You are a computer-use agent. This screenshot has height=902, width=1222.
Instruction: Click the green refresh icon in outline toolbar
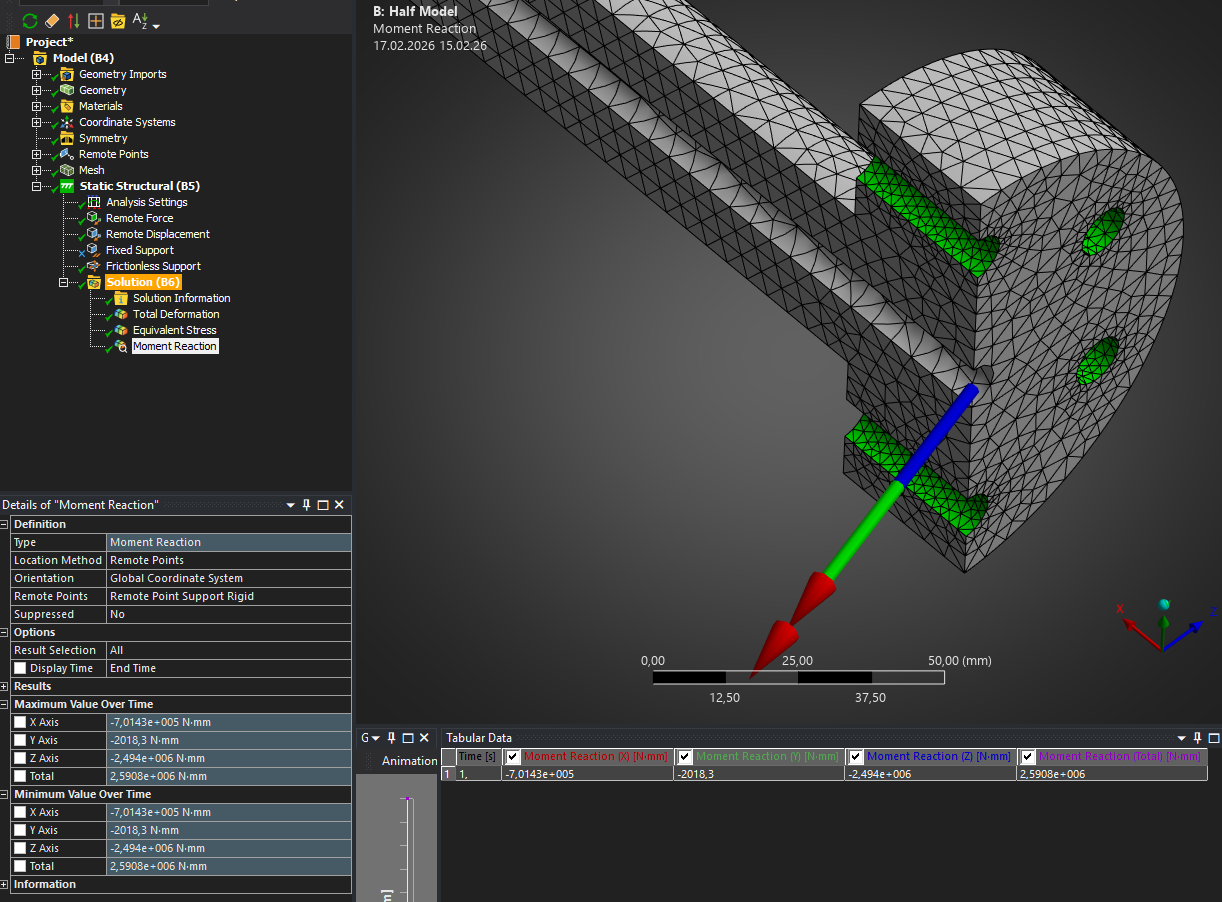pyautogui.click(x=29, y=21)
